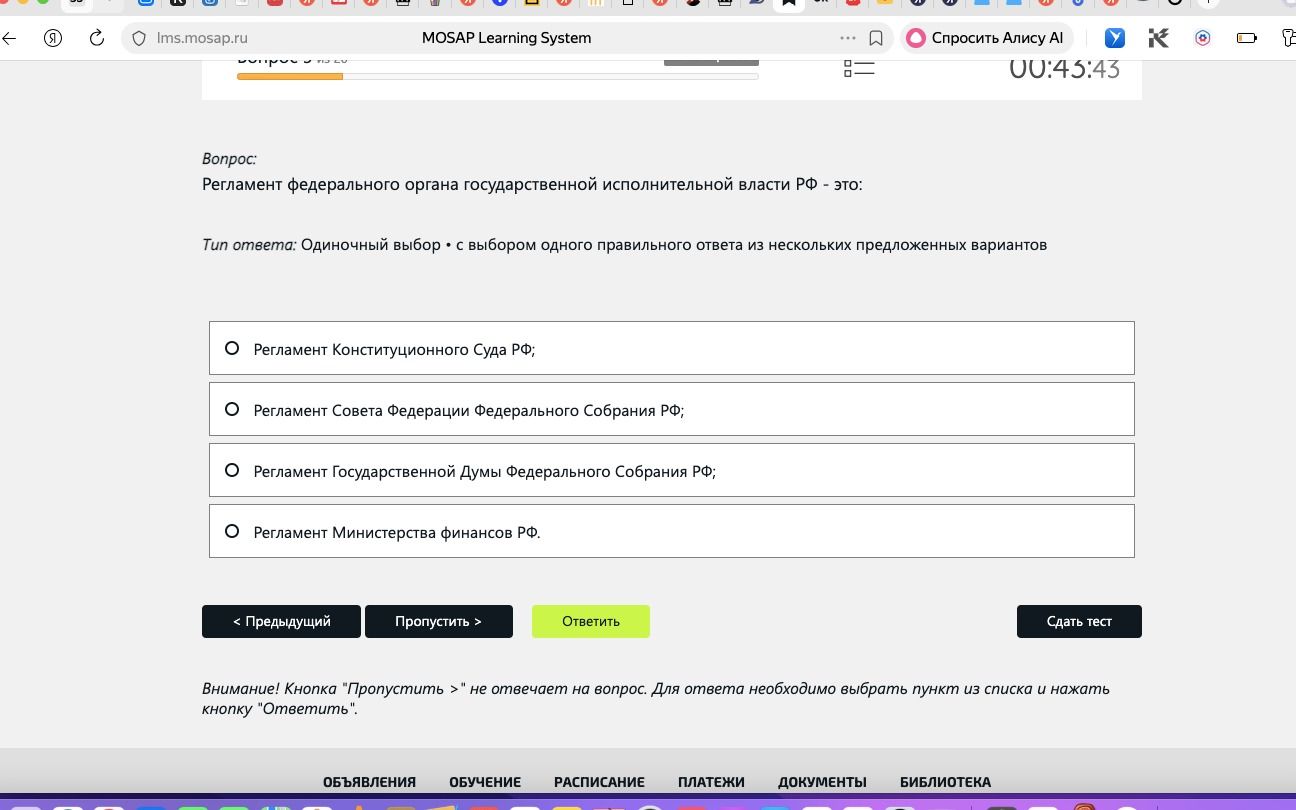Click the Внимание note about Пропустить button
Image resolution: width=1296 pixels, height=810 pixels.
pos(656,698)
